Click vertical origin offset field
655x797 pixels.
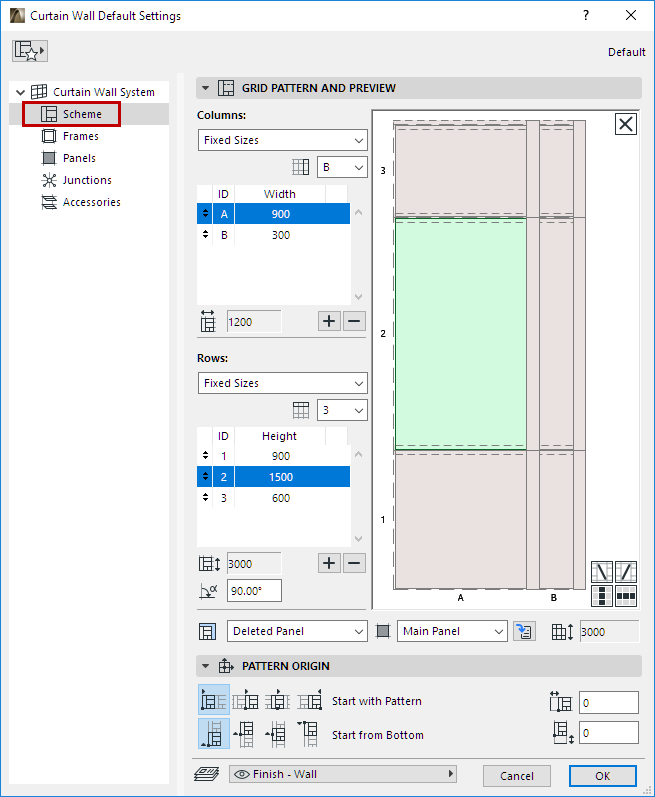pos(609,733)
